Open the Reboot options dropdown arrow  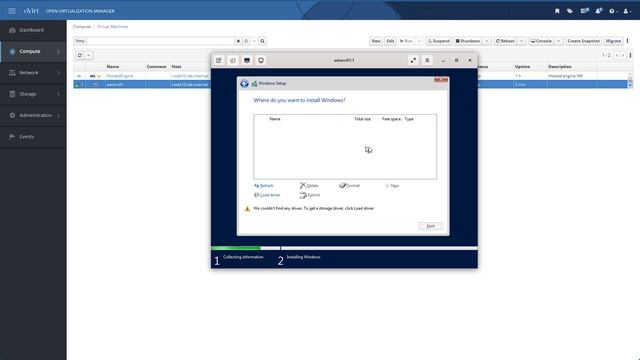click(x=521, y=41)
